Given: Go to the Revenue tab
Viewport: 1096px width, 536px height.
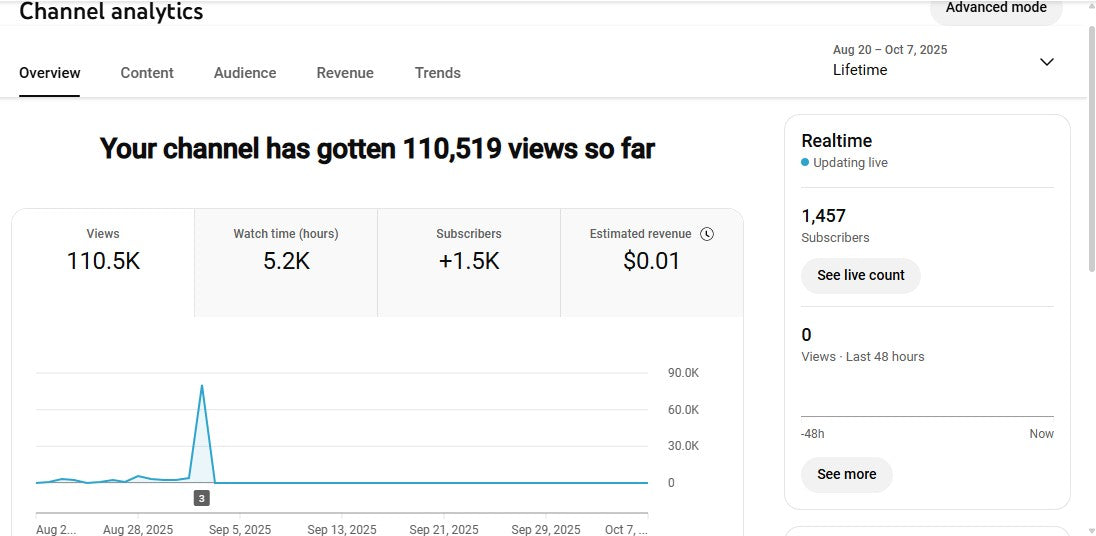Looking at the screenshot, I should coord(345,73).
